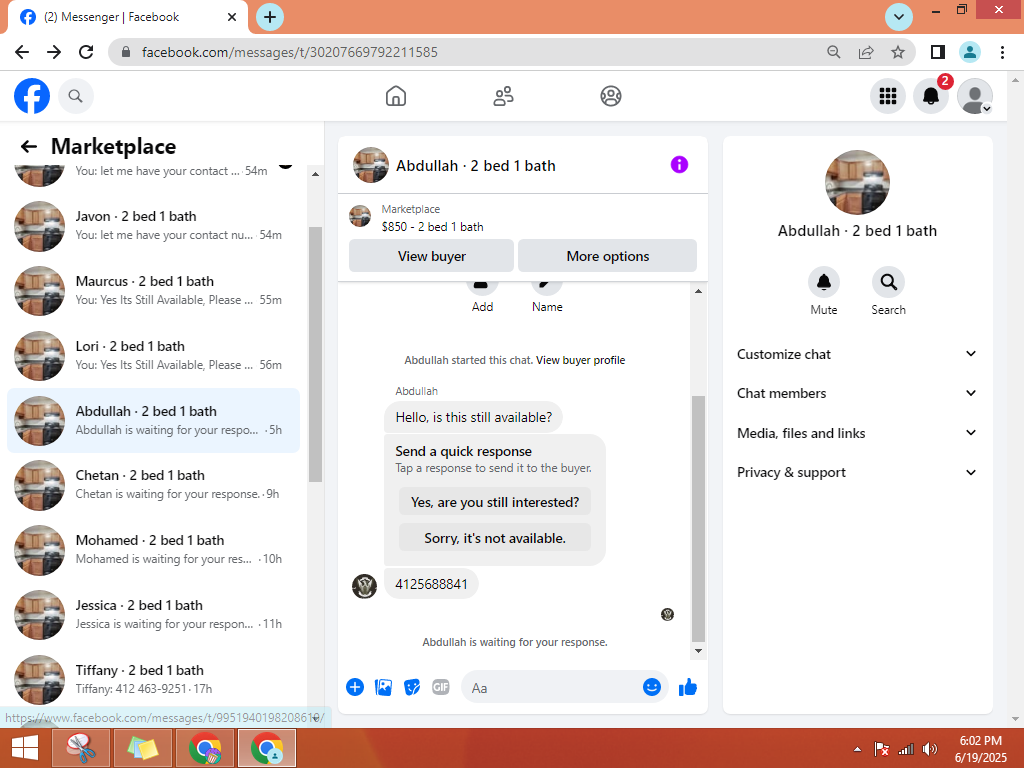Image resolution: width=1024 pixels, height=768 pixels.
Task: Open Javon conversation
Action: pos(153,226)
